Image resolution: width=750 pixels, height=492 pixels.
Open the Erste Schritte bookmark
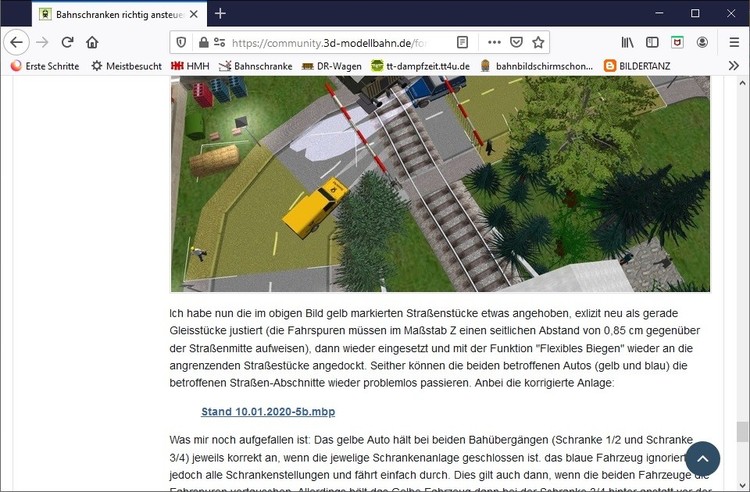[45, 66]
